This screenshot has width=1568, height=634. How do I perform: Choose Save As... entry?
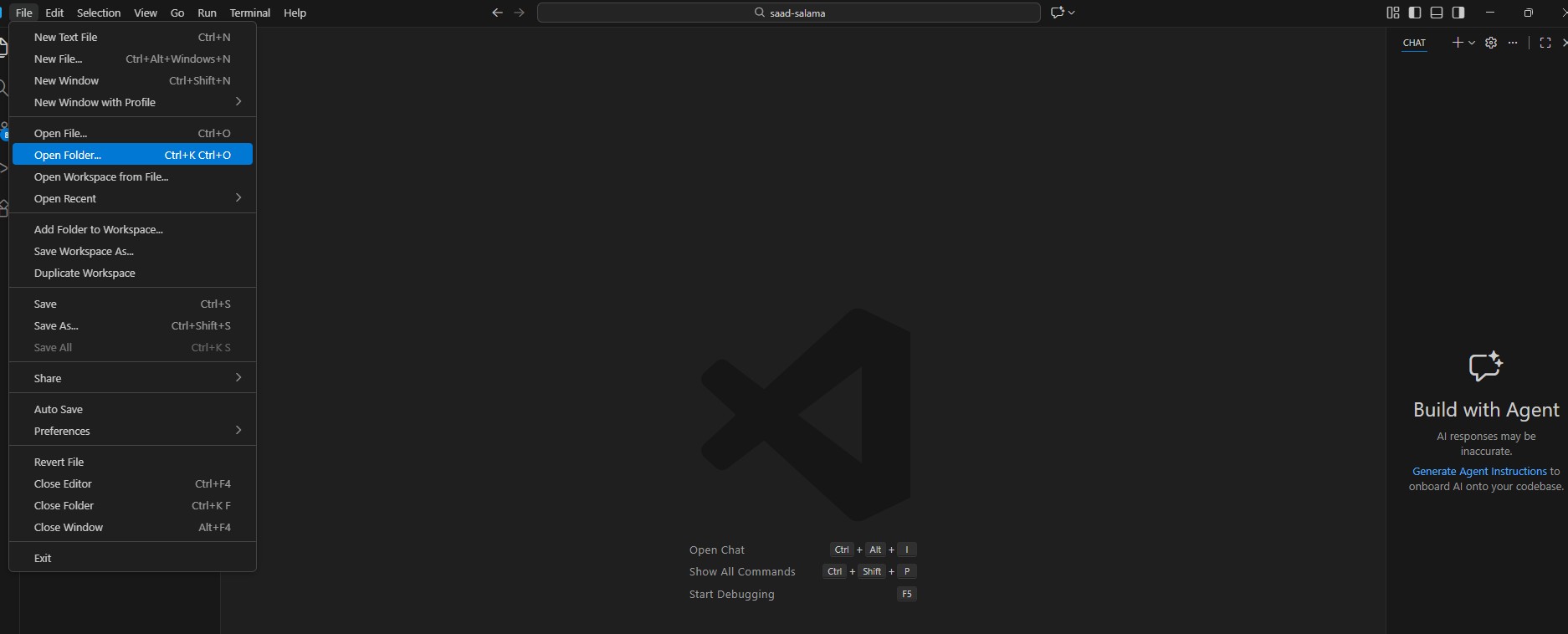click(132, 325)
